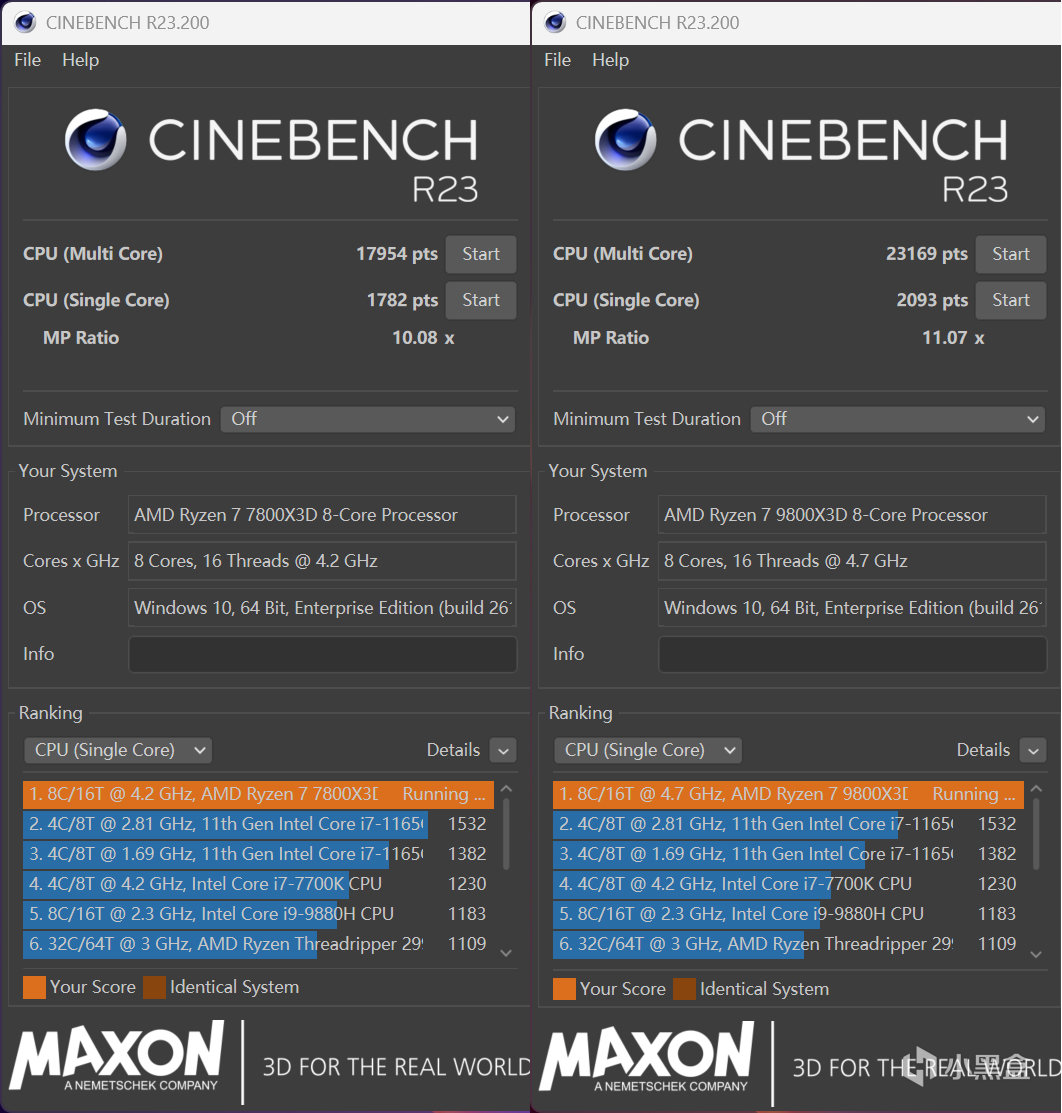
Task: Click the 17954 pts multi core score
Action: click(397, 254)
